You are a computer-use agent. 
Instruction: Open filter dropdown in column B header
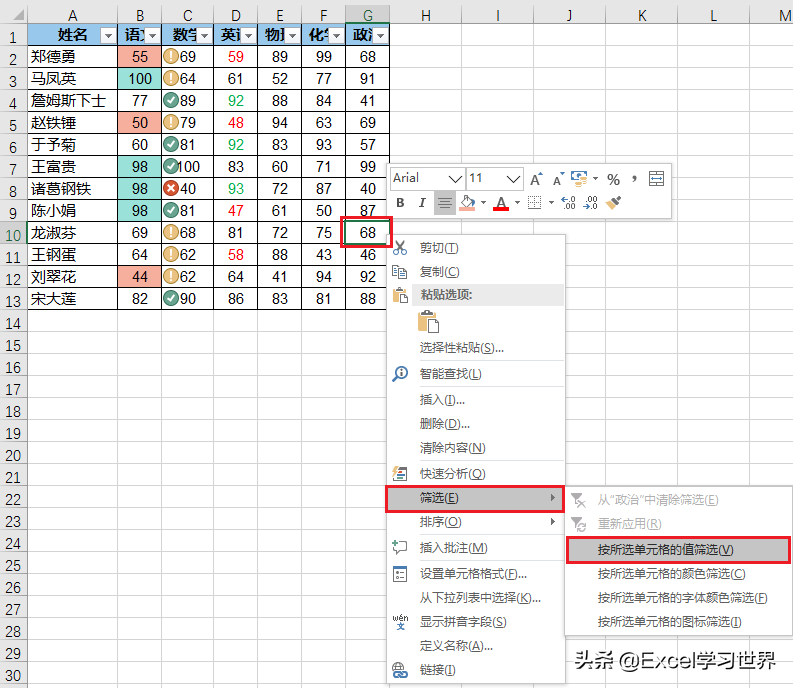coord(153,35)
